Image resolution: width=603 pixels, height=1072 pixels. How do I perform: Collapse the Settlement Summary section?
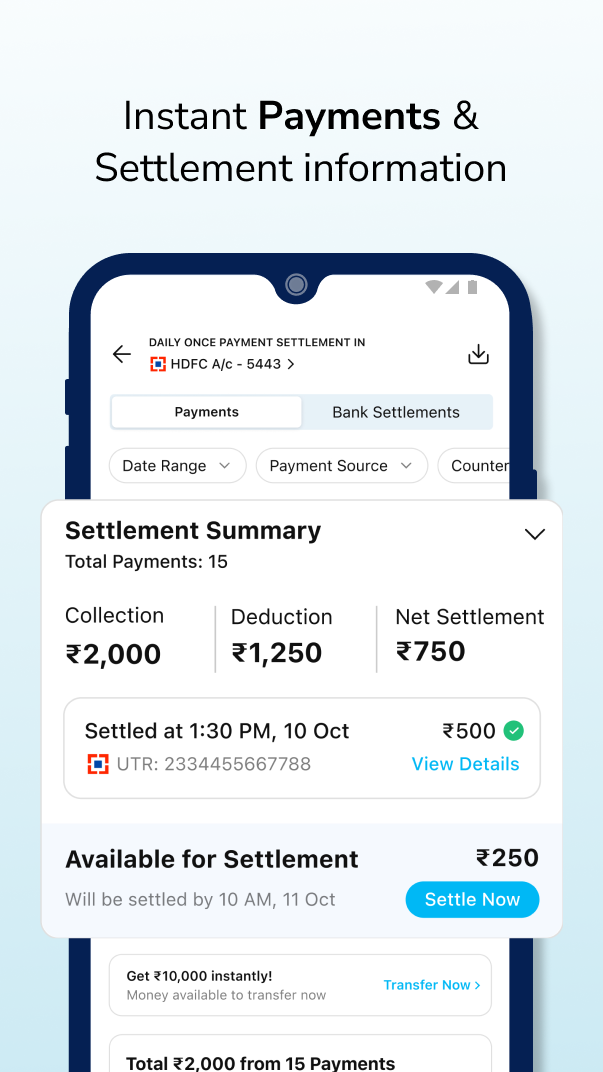535,533
